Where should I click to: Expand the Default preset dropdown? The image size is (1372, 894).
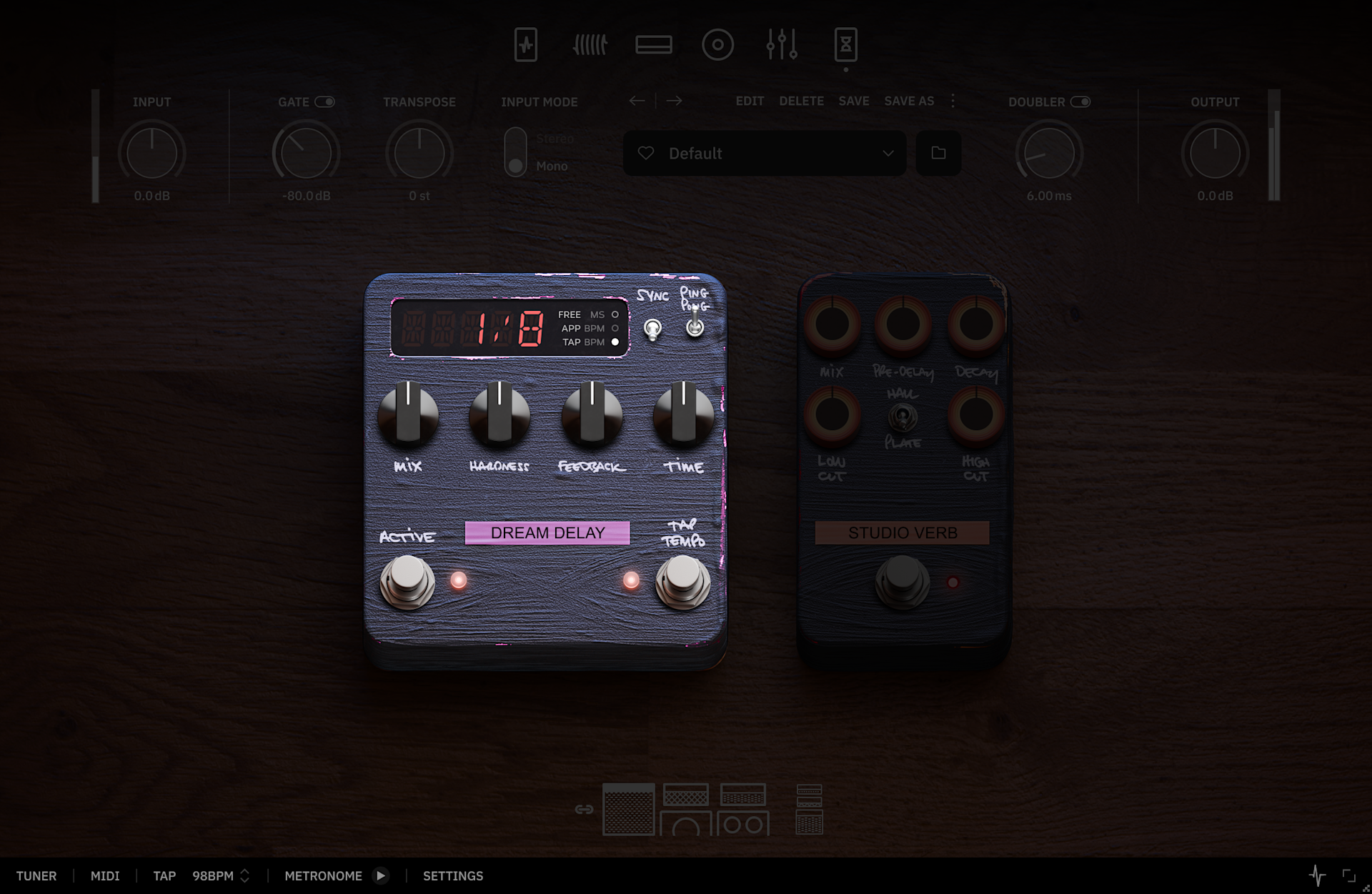pos(888,153)
